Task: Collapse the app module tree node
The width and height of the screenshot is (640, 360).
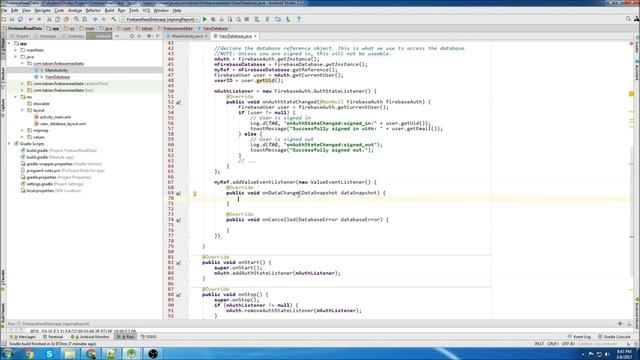Action: click(x=9, y=43)
